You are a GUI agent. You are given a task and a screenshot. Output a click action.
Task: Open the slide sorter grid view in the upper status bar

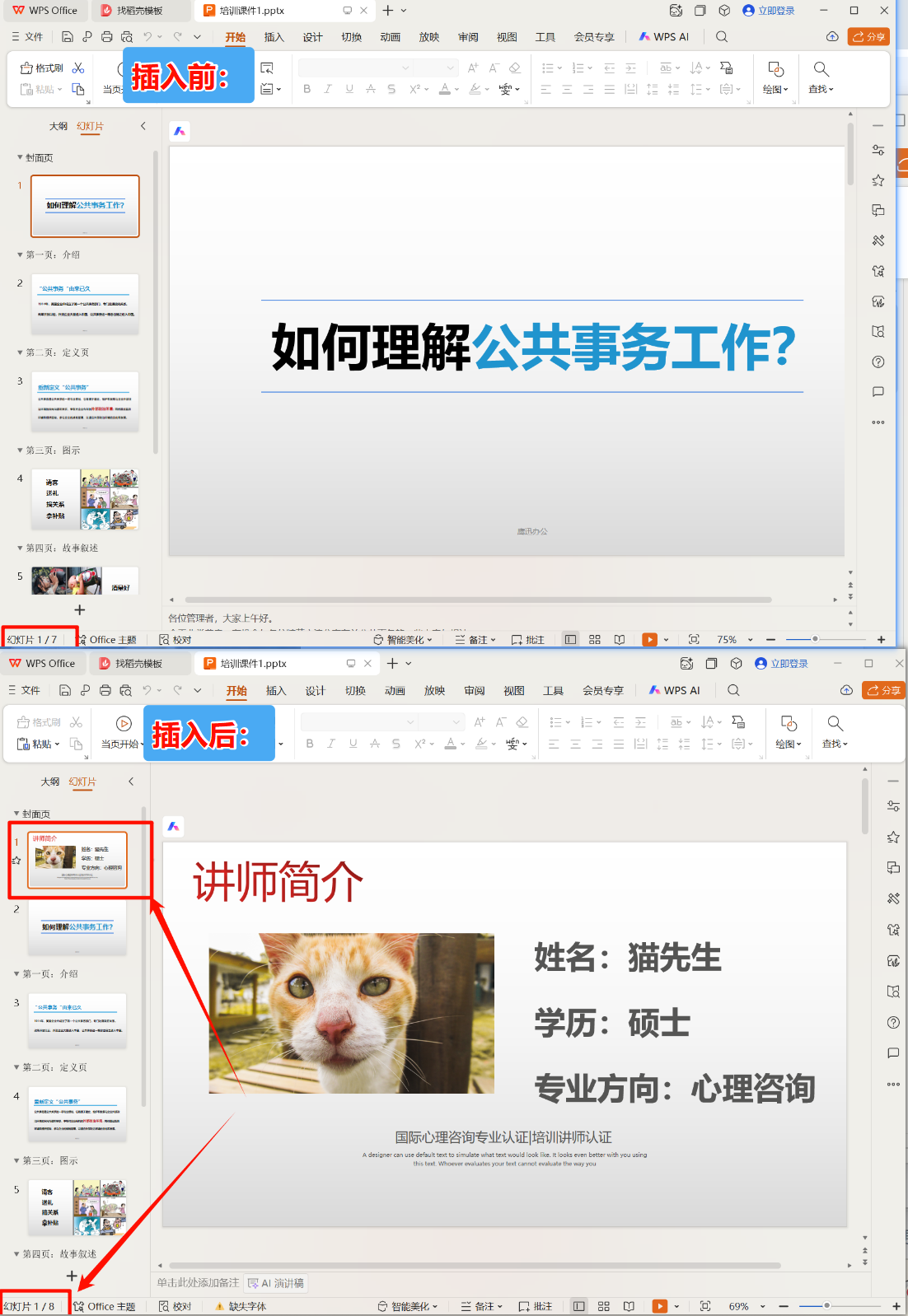tap(595, 640)
